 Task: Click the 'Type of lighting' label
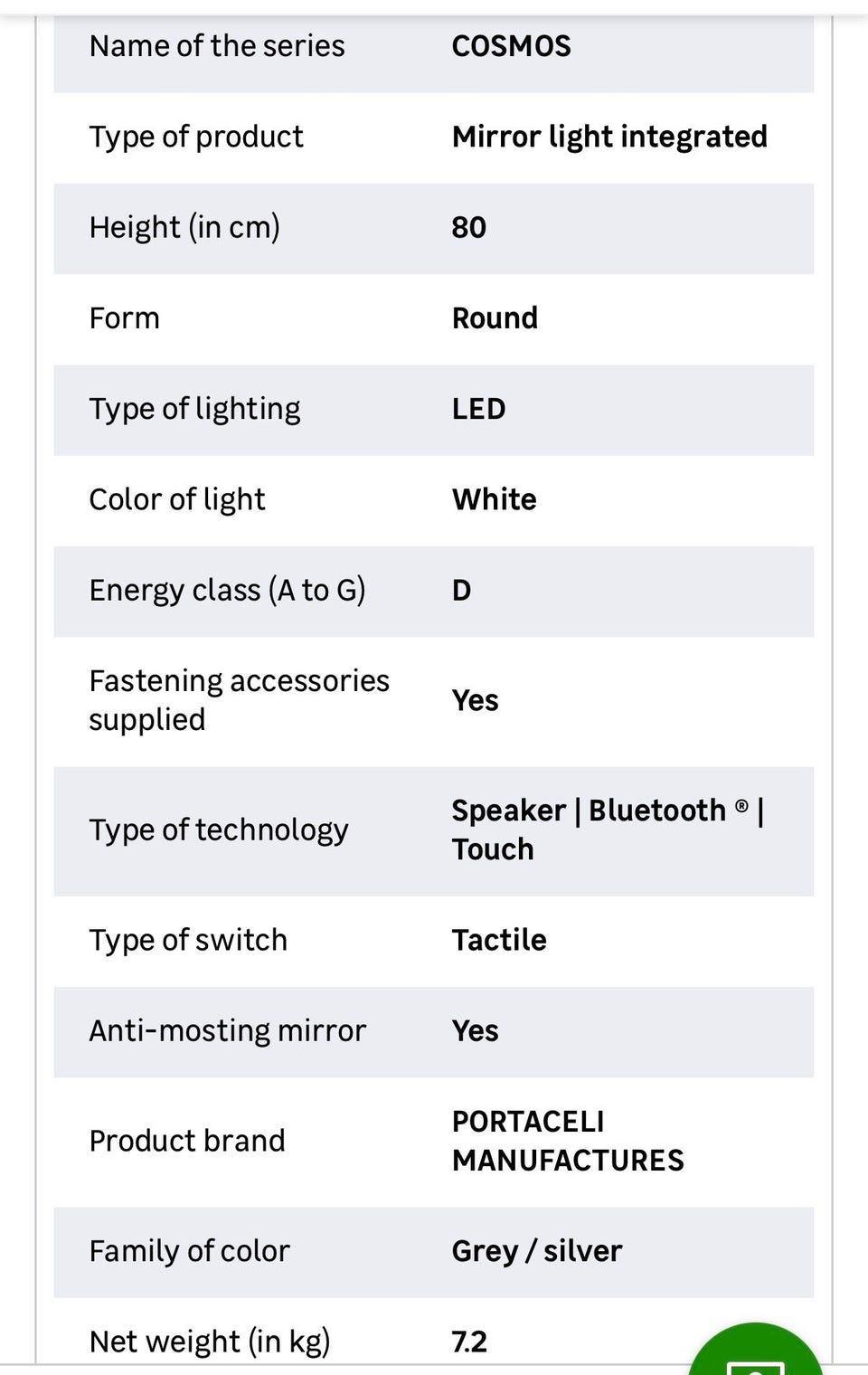coord(194,409)
